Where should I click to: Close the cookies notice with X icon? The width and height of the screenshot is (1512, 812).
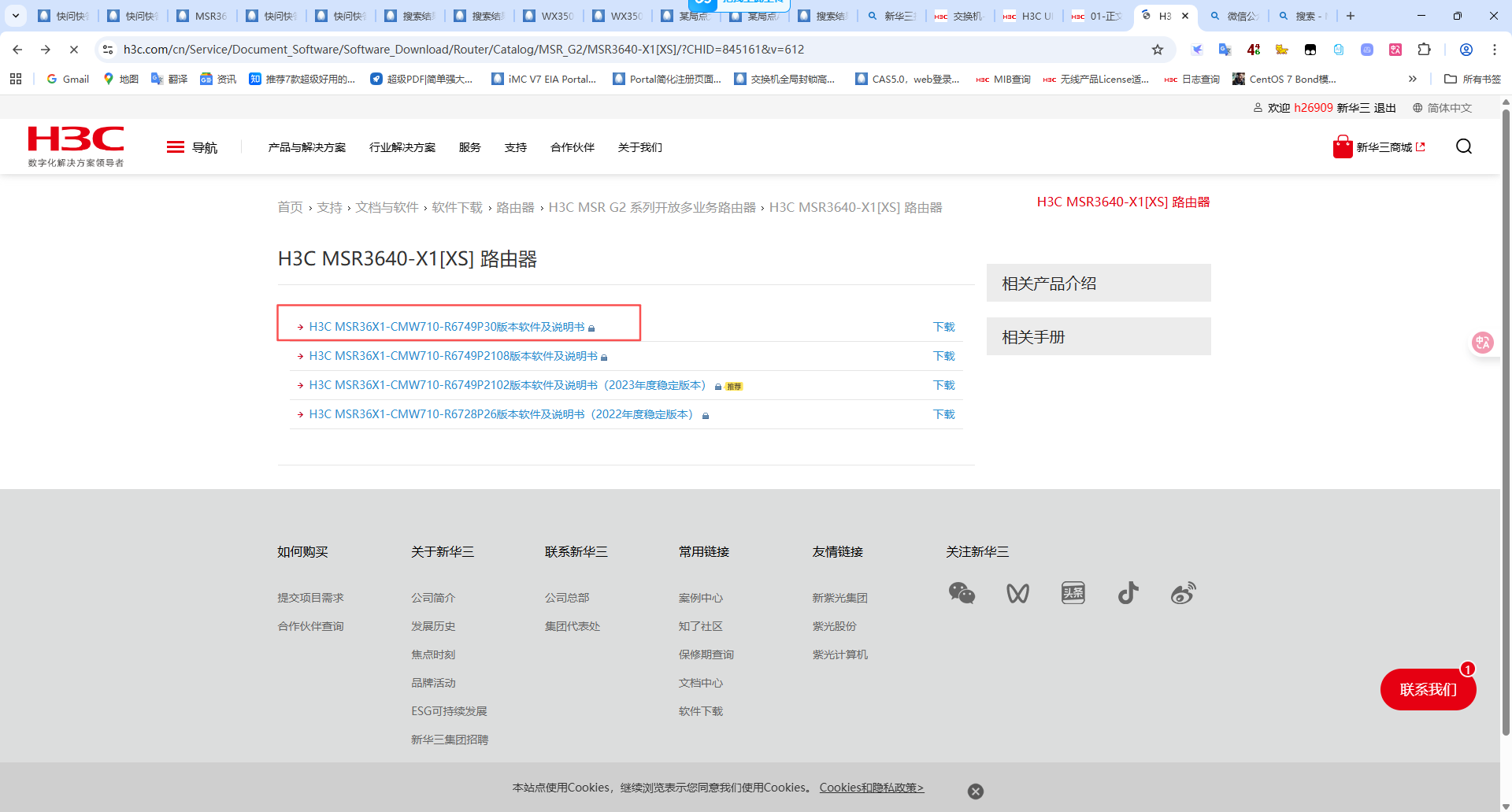point(976,792)
